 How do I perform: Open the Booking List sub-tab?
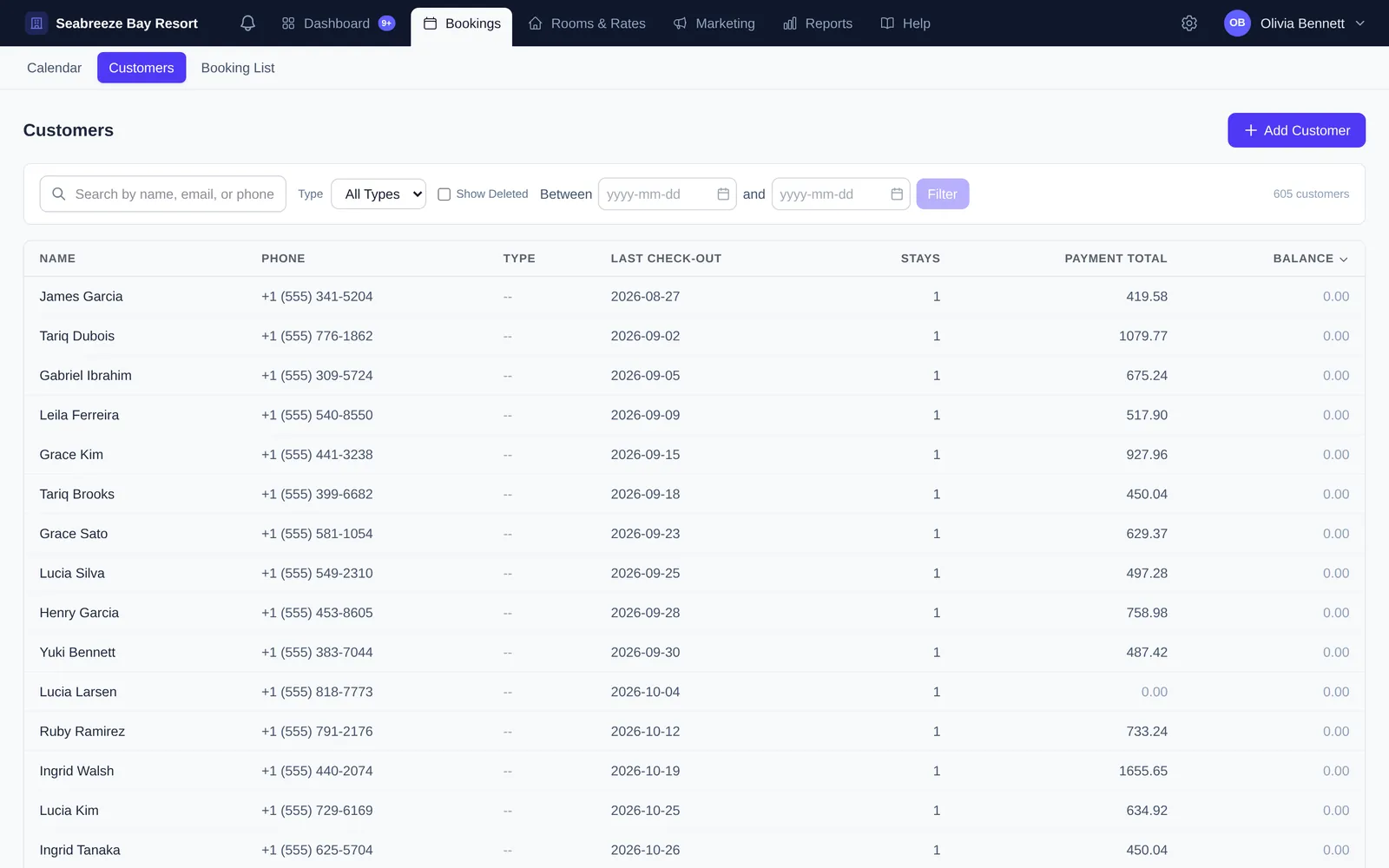(x=238, y=68)
